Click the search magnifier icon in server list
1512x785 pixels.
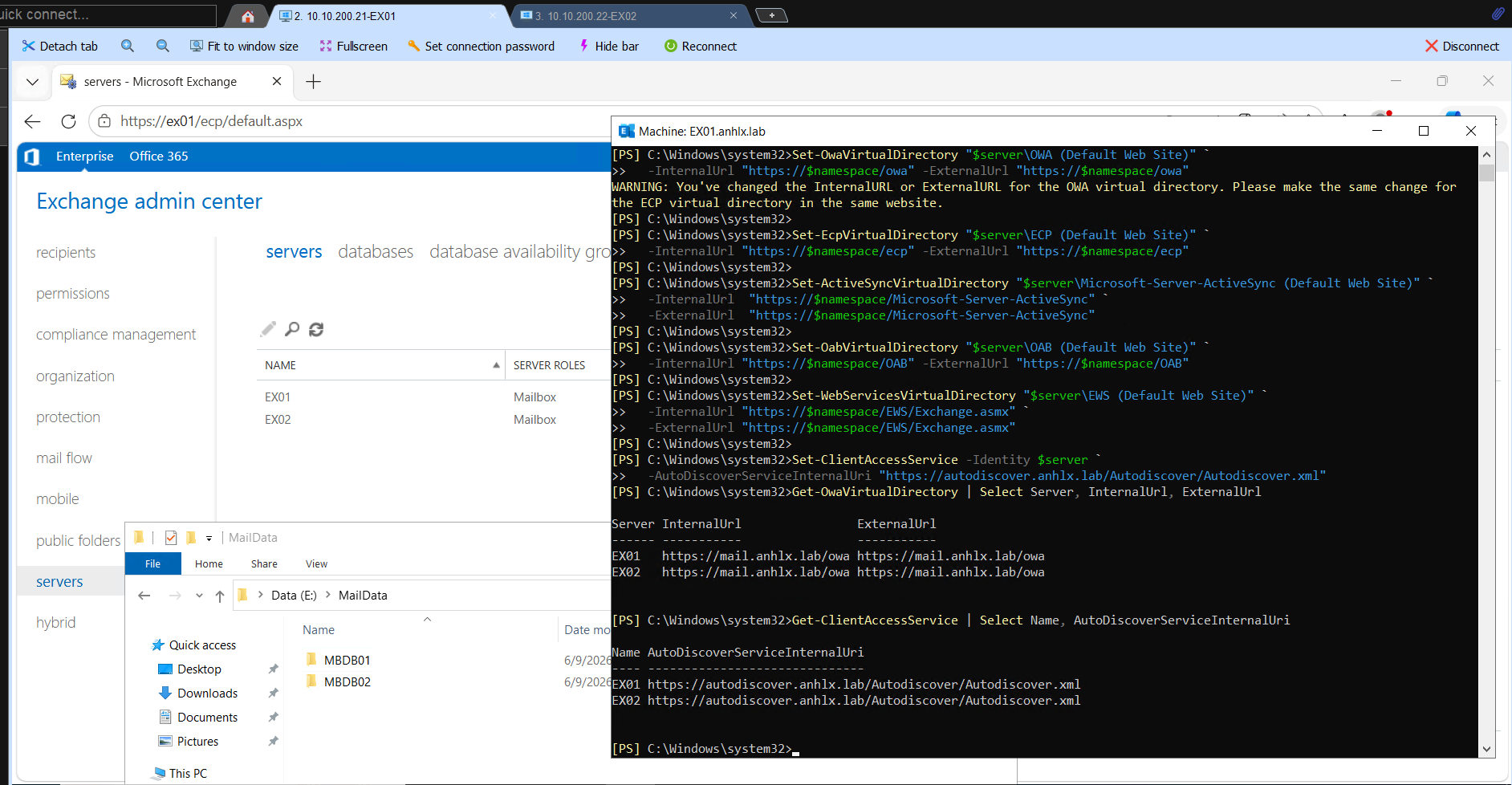coord(292,329)
